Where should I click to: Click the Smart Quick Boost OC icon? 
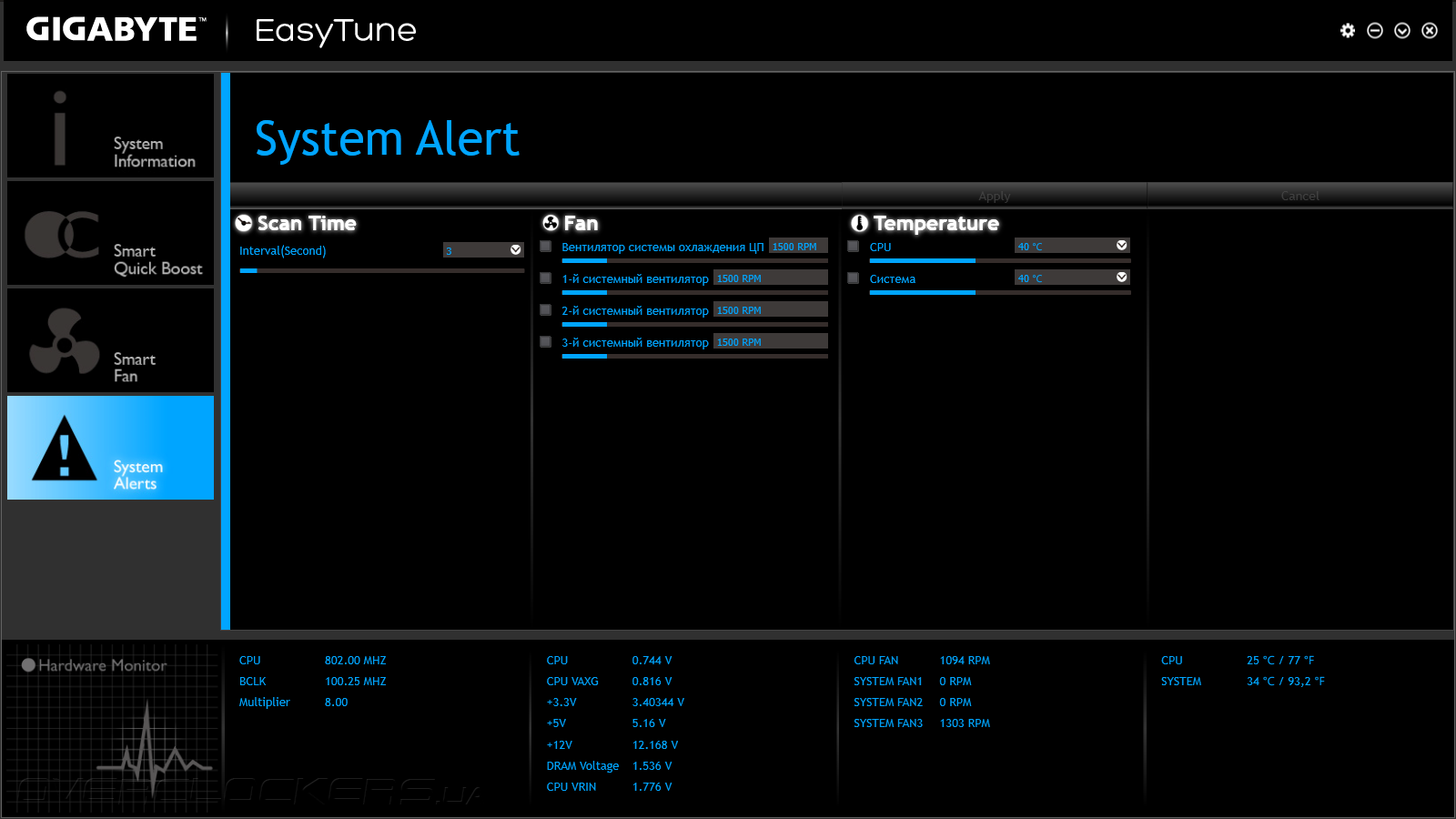(62, 235)
